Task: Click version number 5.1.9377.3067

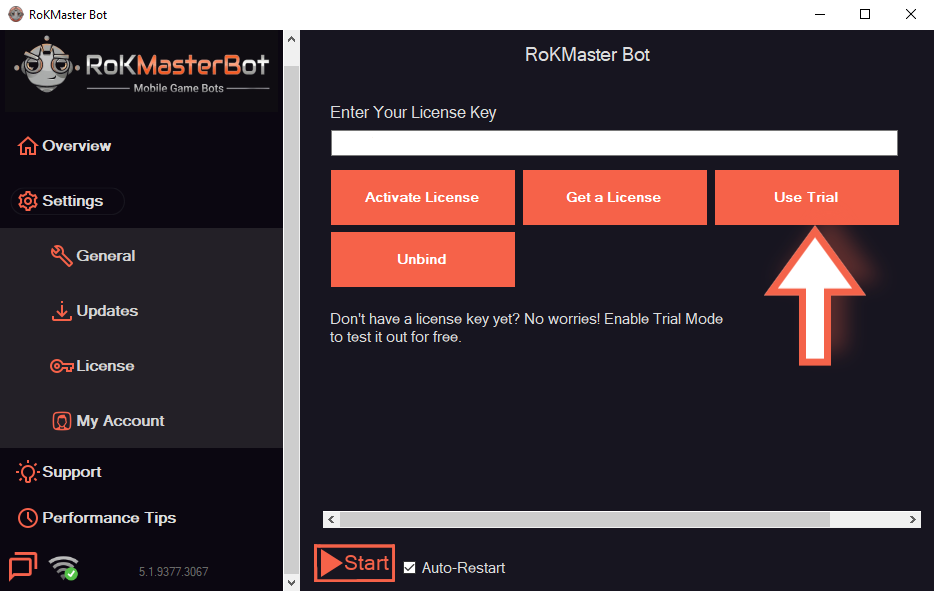Action: (x=173, y=572)
